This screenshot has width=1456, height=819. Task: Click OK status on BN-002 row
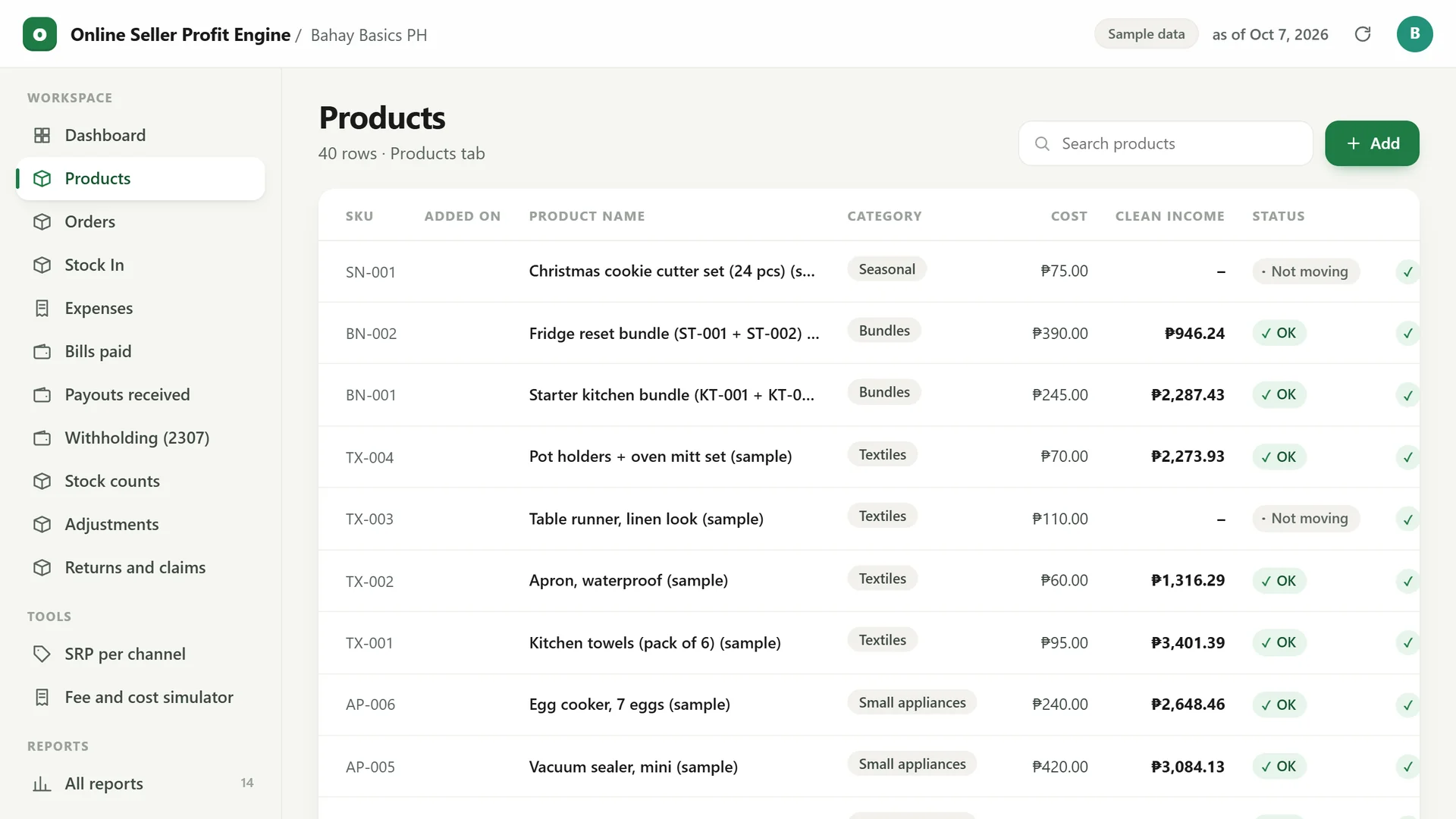pos(1279,333)
